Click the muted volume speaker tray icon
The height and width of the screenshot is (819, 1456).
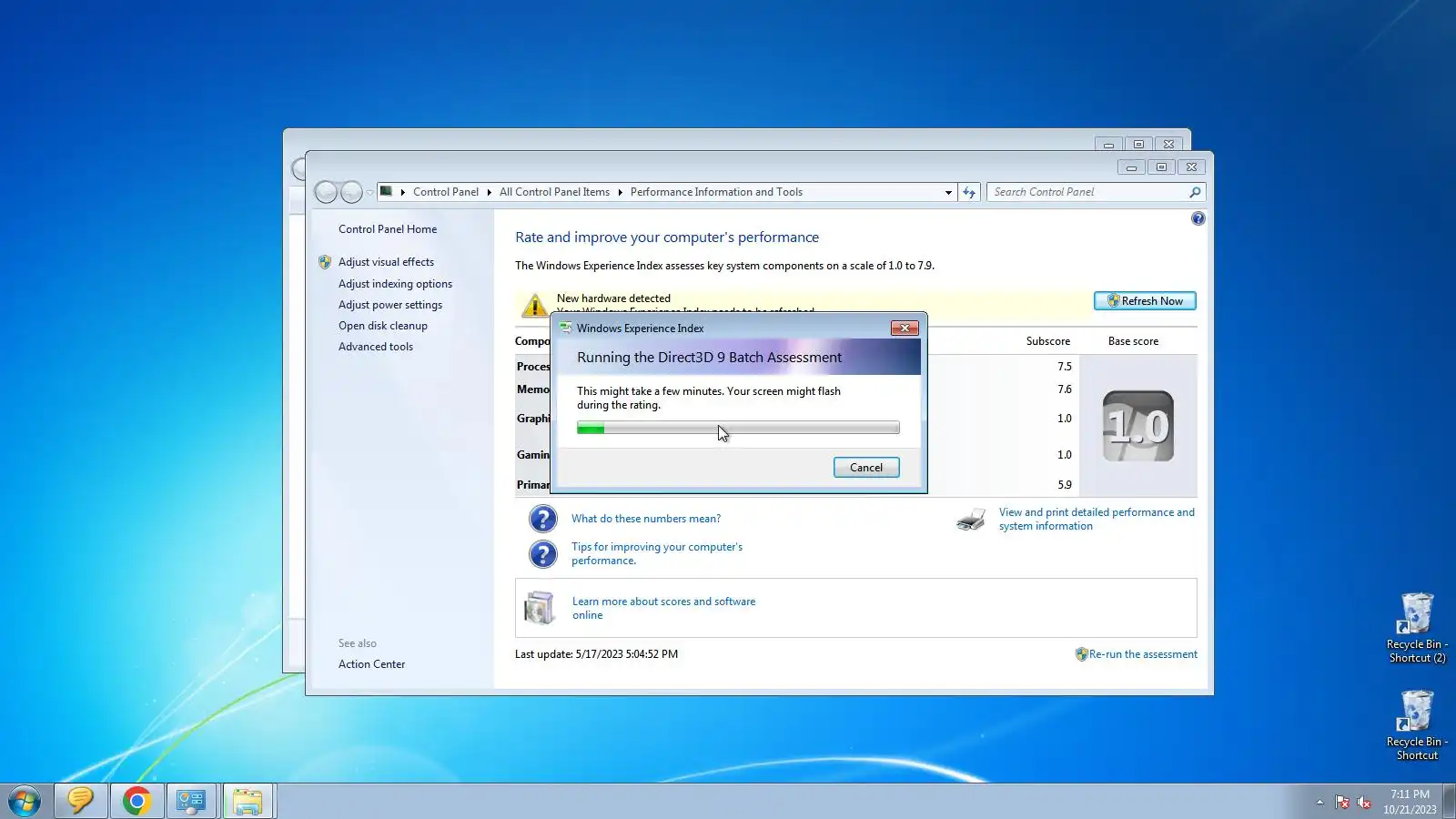pyautogui.click(x=1364, y=802)
